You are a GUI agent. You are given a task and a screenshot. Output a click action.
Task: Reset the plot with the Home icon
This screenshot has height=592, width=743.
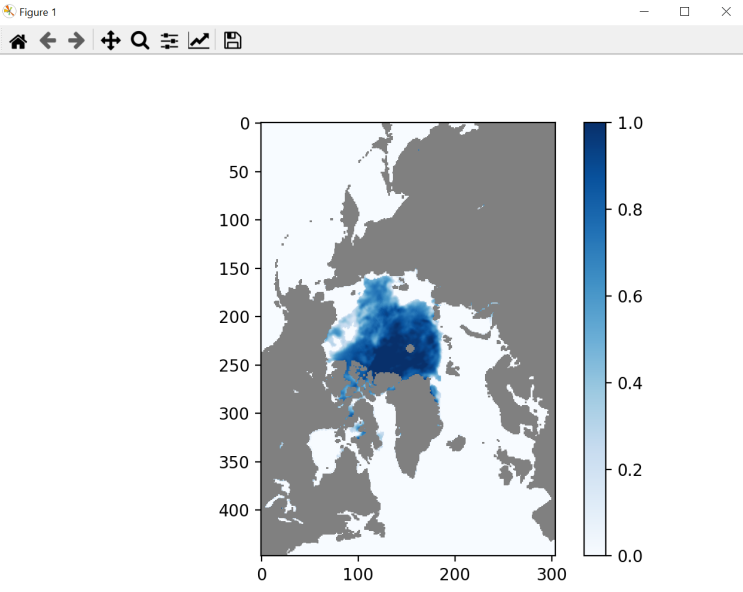click(17, 40)
